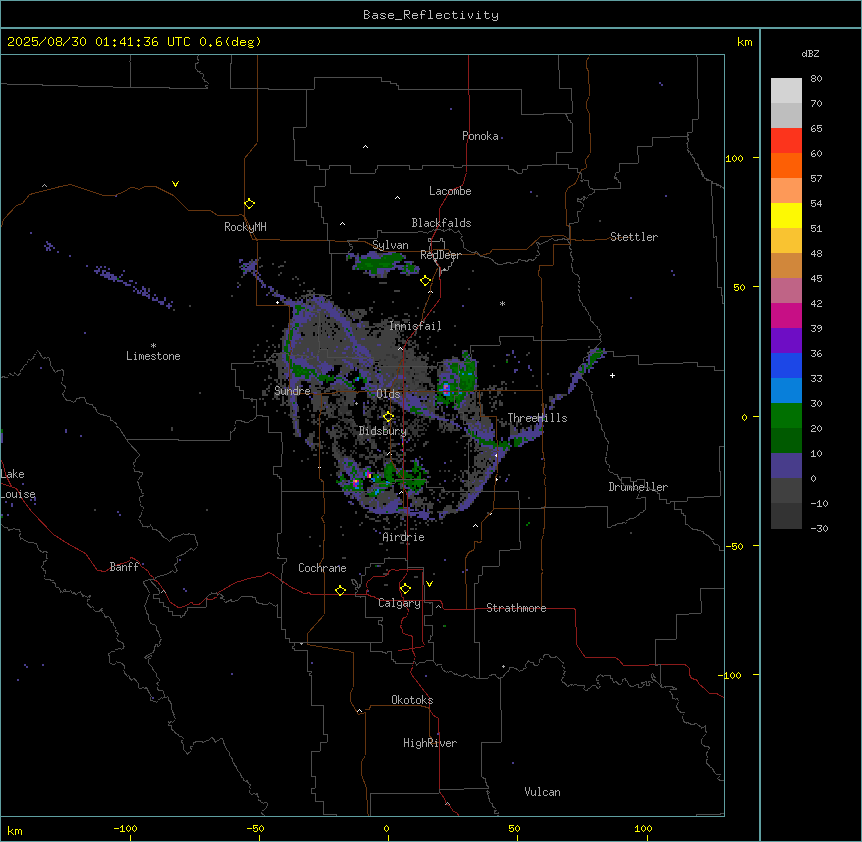Click the Lake Louise label

(x=18, y=484)
